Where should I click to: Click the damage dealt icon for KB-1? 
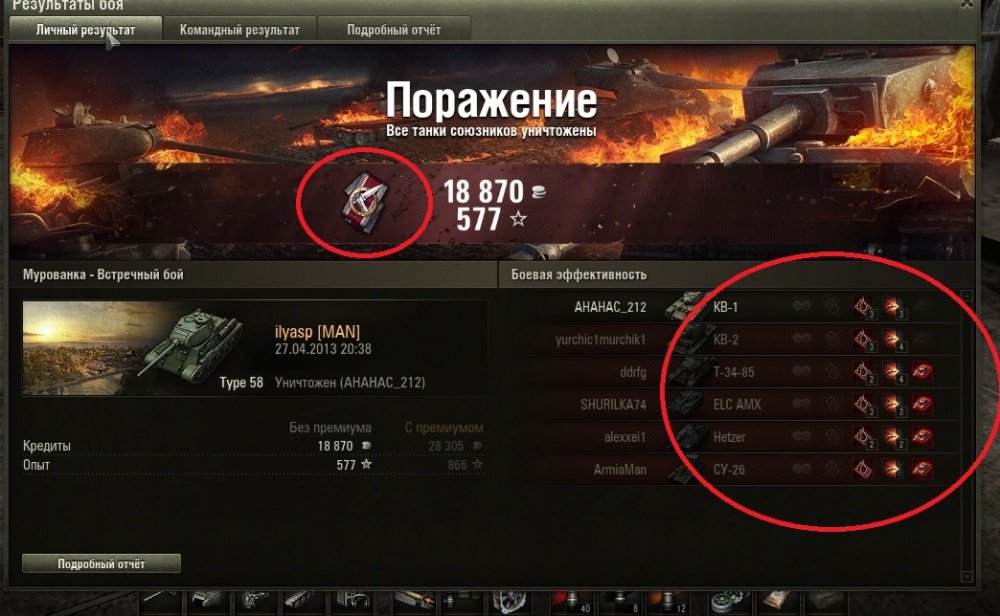click(893, 307)
